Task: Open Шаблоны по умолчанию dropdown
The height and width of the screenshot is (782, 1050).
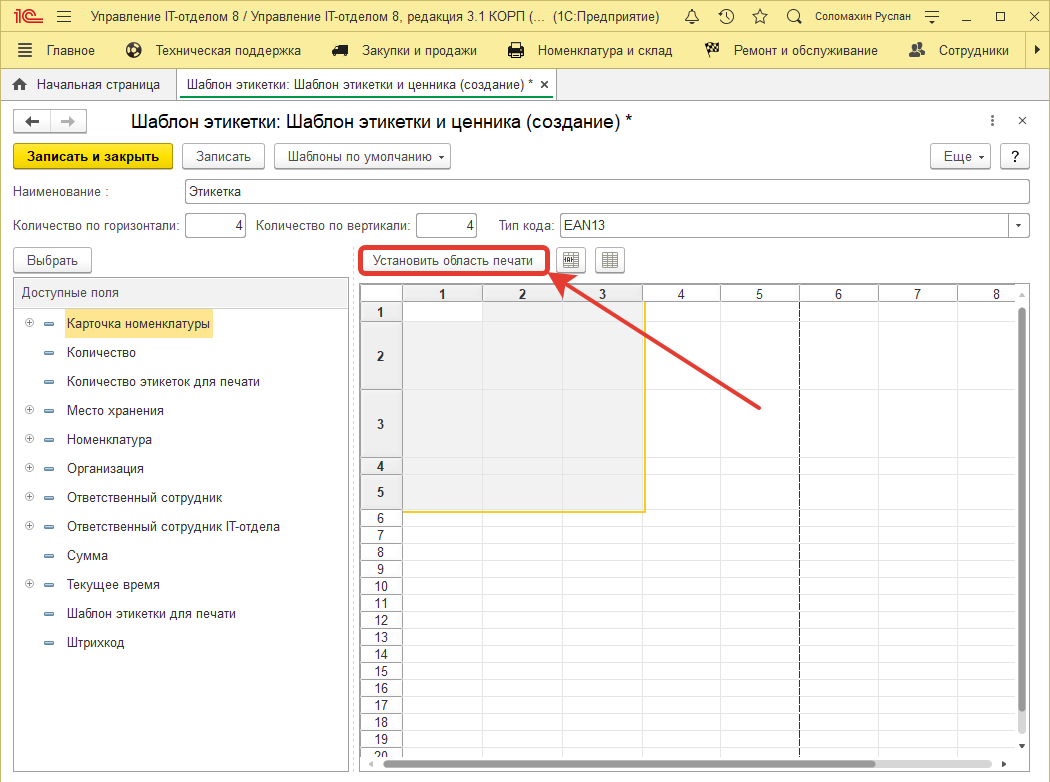Action: (x=362, y=157)
